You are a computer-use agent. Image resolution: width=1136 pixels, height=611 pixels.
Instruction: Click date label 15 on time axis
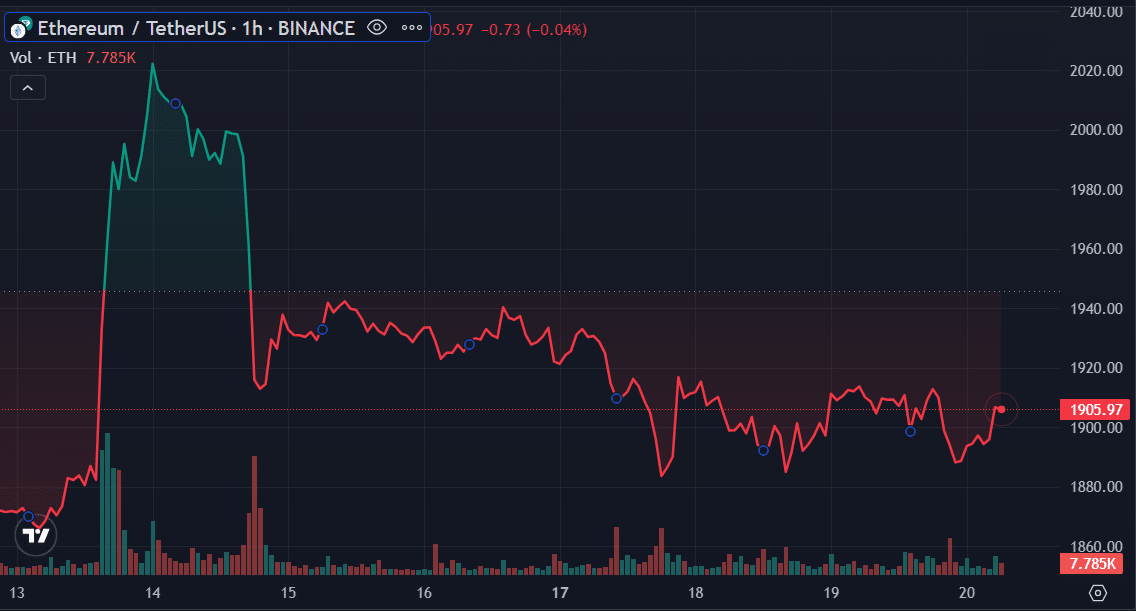point(288,593)
